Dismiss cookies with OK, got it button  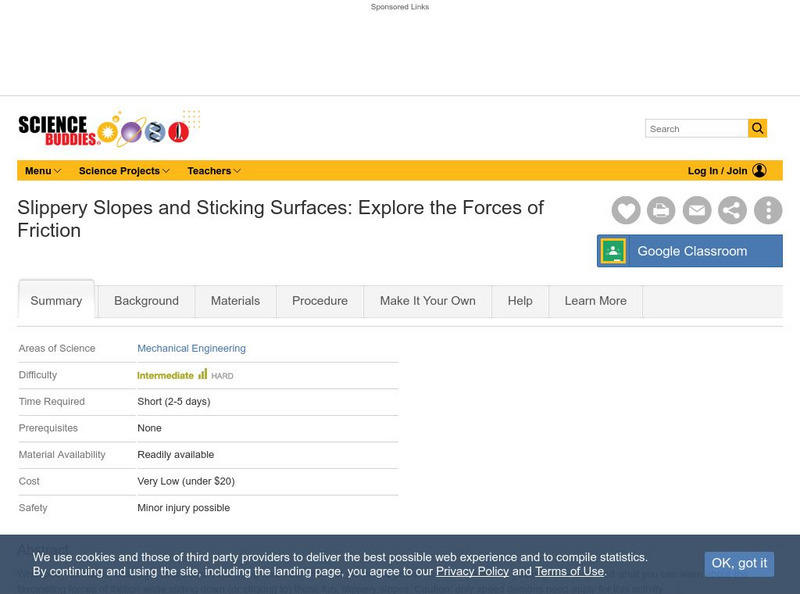739,564
